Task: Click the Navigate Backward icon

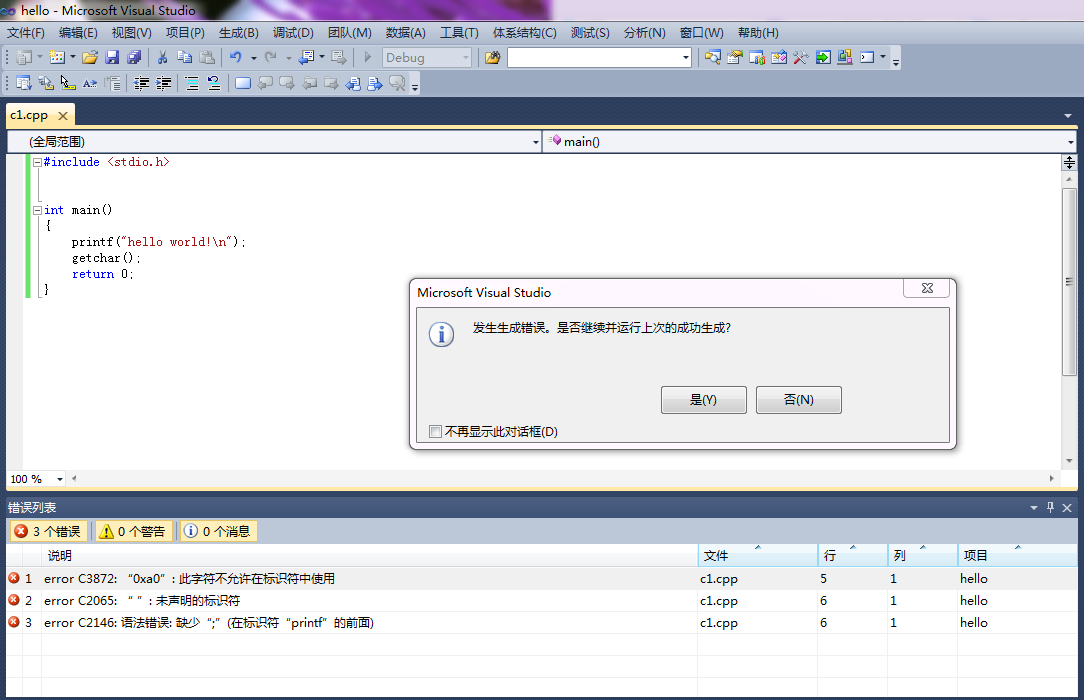Action: [x=306, y=57]
